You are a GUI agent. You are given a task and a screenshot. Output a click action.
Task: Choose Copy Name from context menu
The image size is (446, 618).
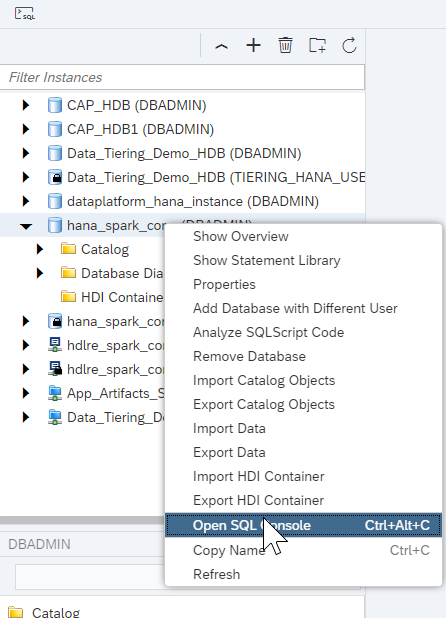[303, 550]
